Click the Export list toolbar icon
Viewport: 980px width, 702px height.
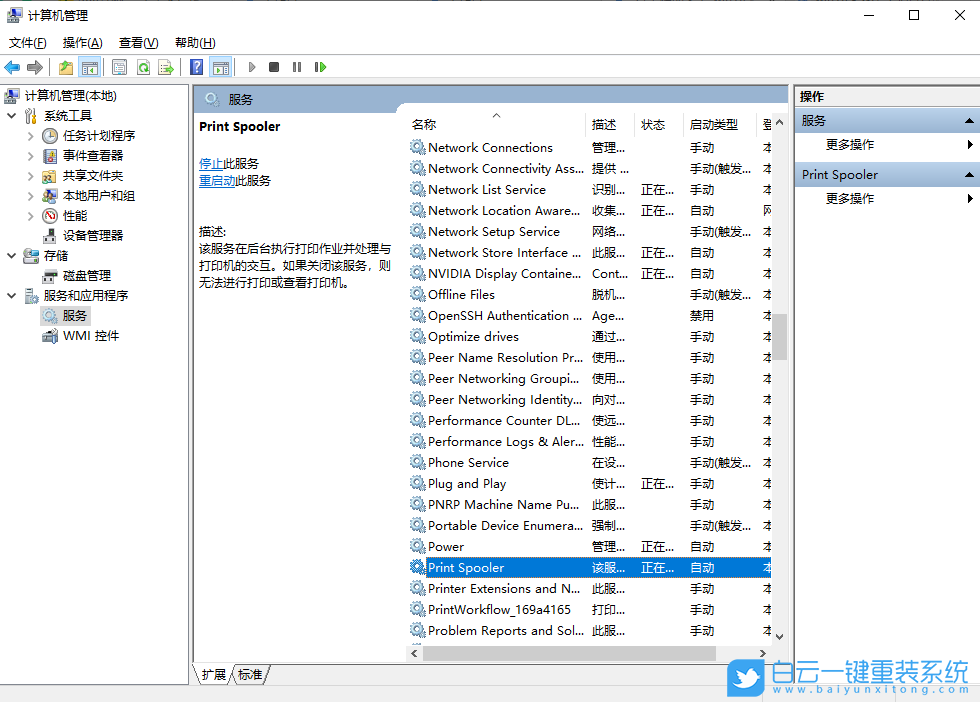pyautogui.click(x=166, y=67)
